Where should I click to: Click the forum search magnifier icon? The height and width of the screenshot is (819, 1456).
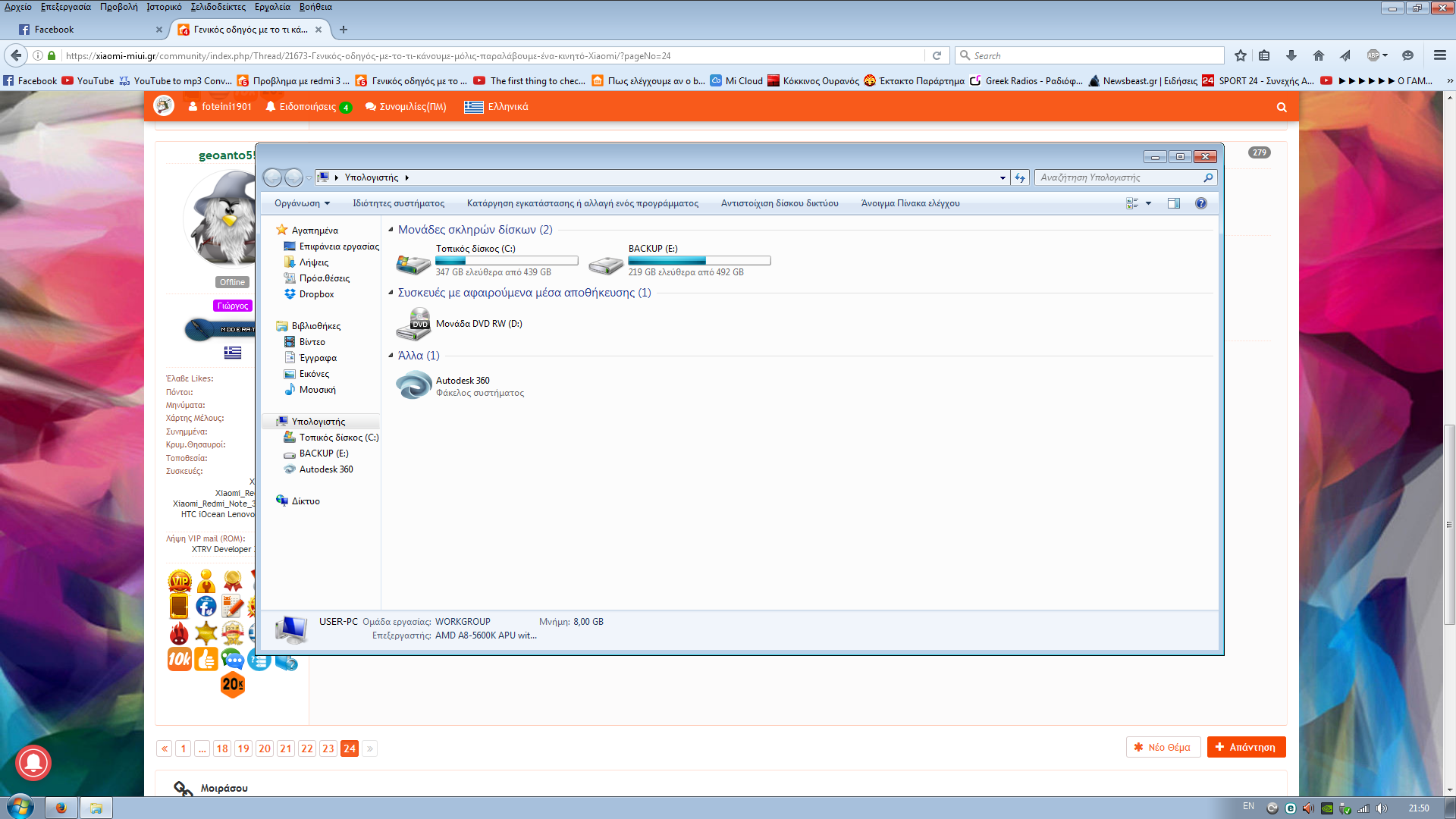[x=1281, y=107]
